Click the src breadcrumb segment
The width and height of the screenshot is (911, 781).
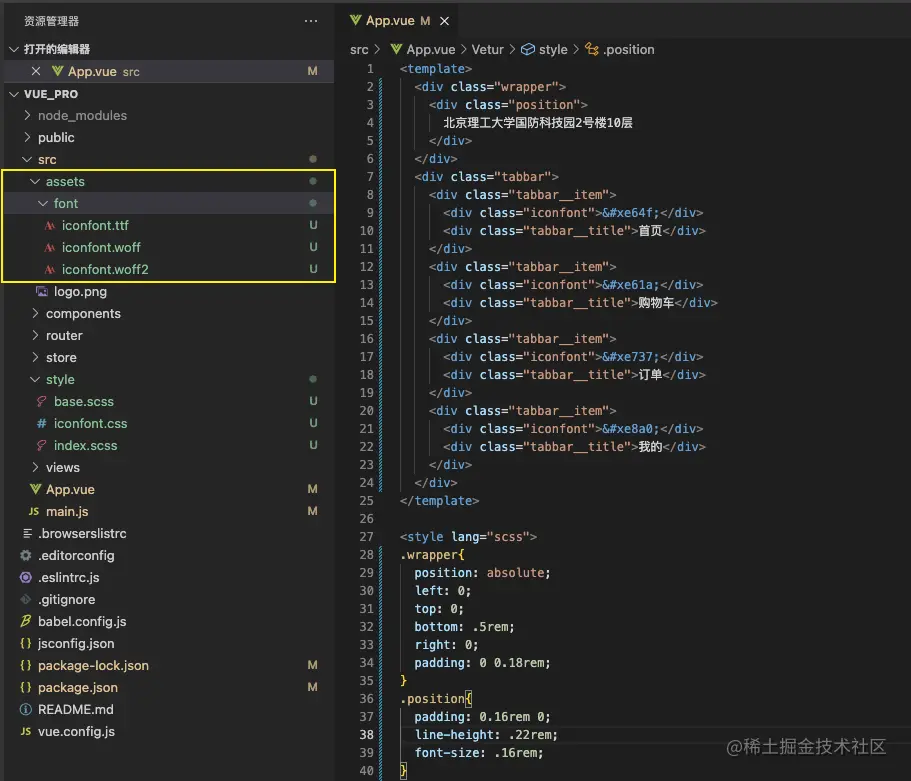359,50
